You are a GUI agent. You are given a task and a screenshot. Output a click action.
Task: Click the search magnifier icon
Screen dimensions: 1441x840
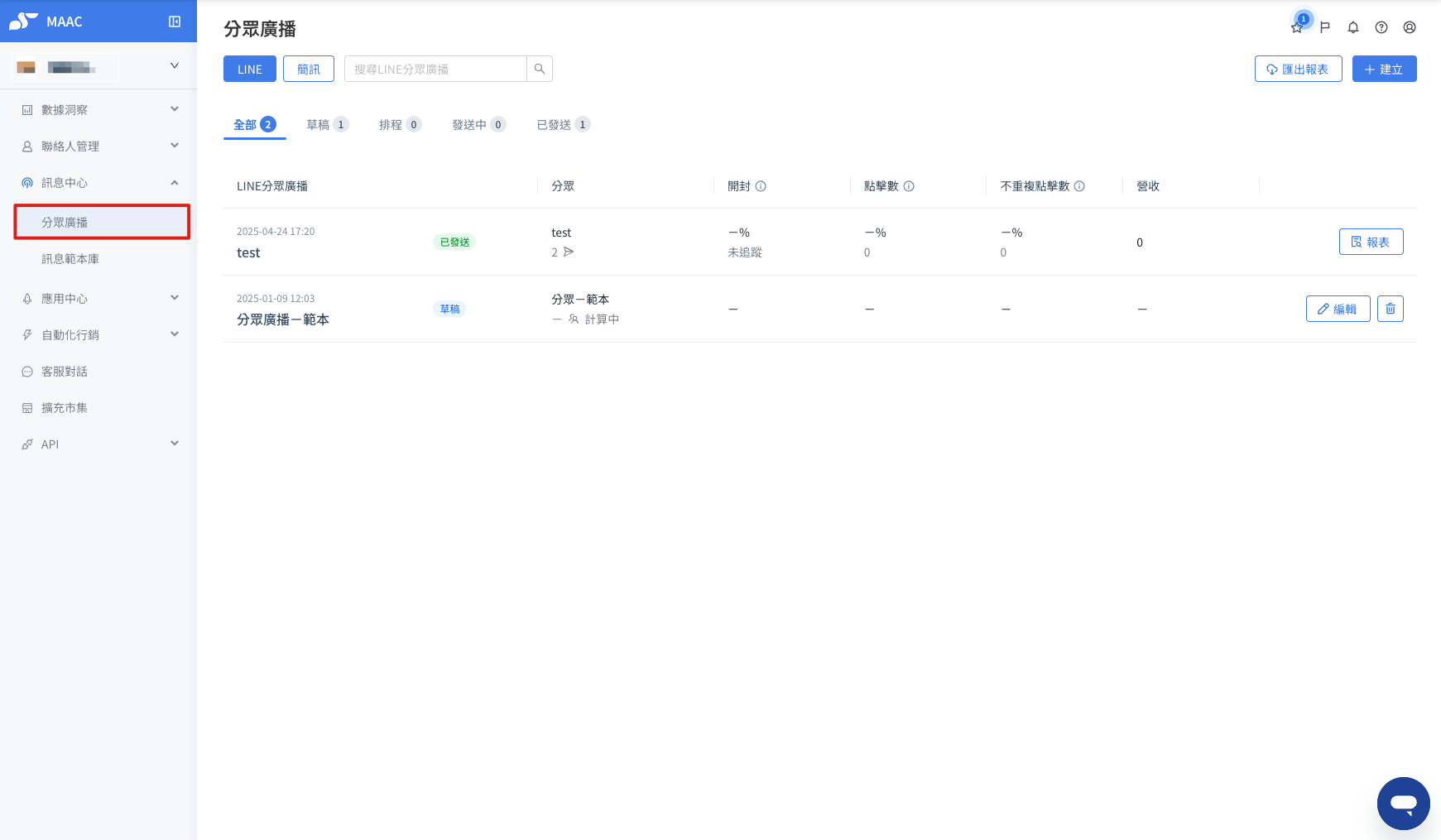tap(540, 69)
